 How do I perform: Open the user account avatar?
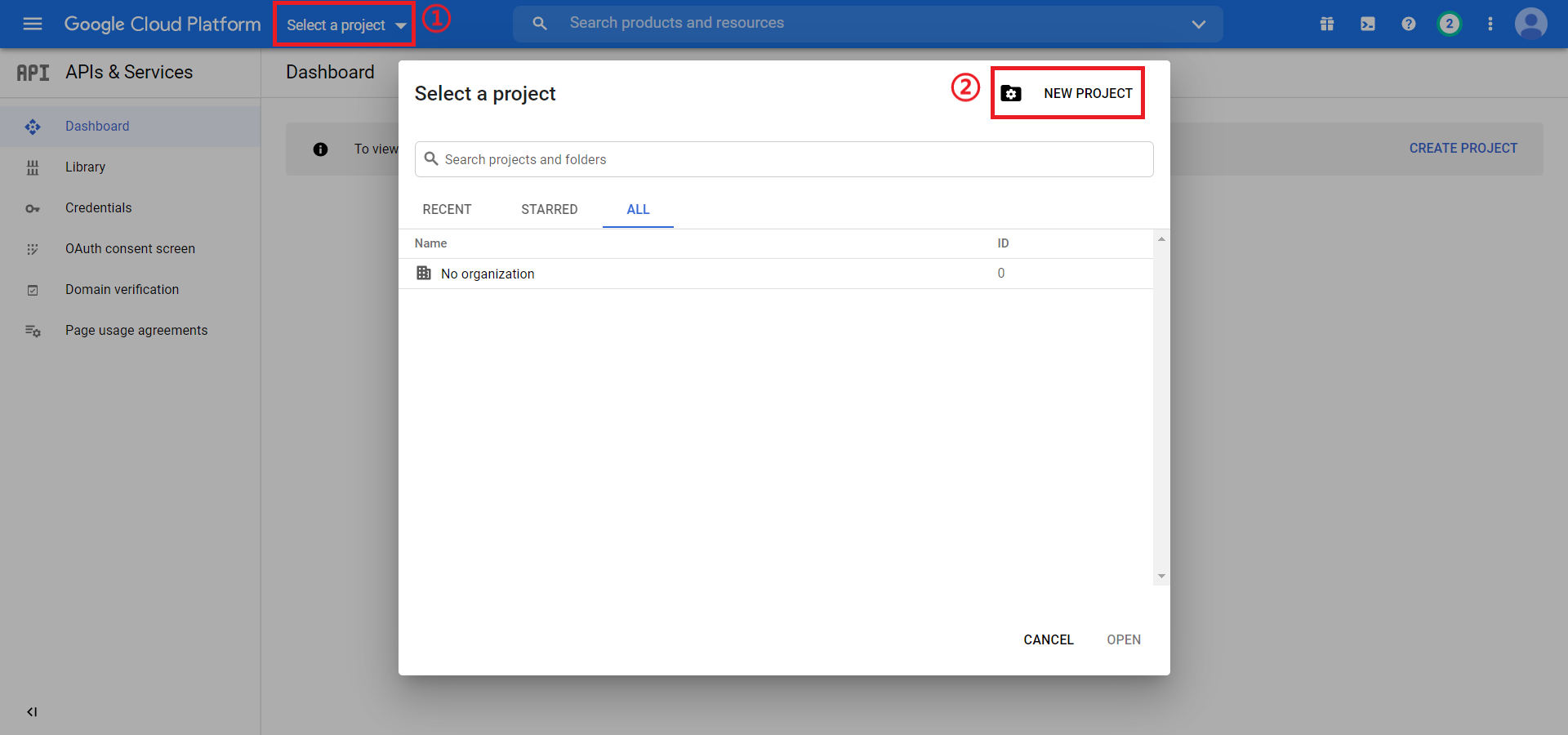coord(1531,24)
